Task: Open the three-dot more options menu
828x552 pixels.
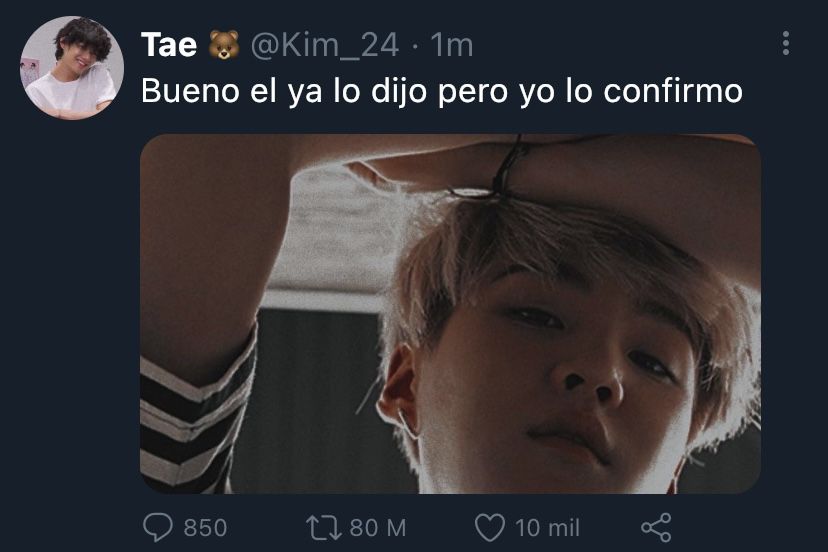Action: click(x=786, y=43)
